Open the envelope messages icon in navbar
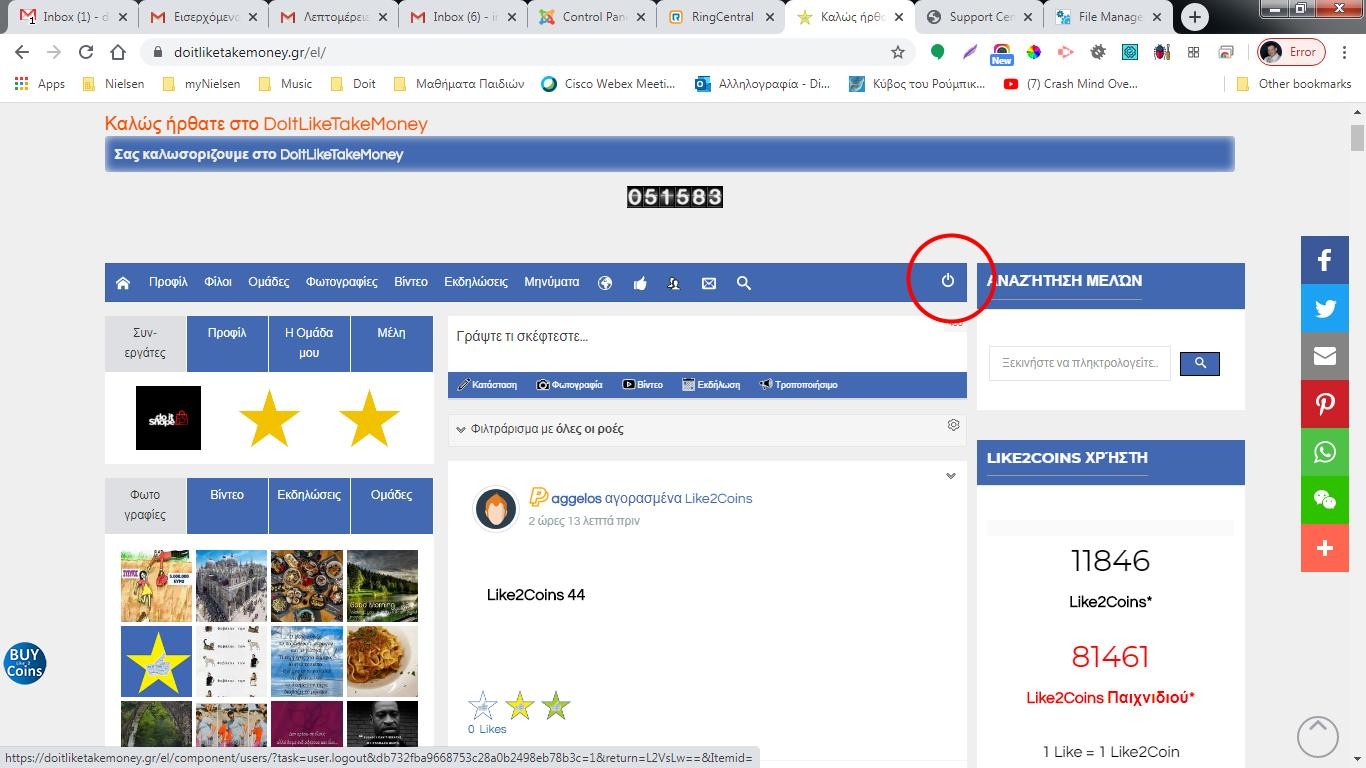1366x768 pixels. click(x=709, y=283)
